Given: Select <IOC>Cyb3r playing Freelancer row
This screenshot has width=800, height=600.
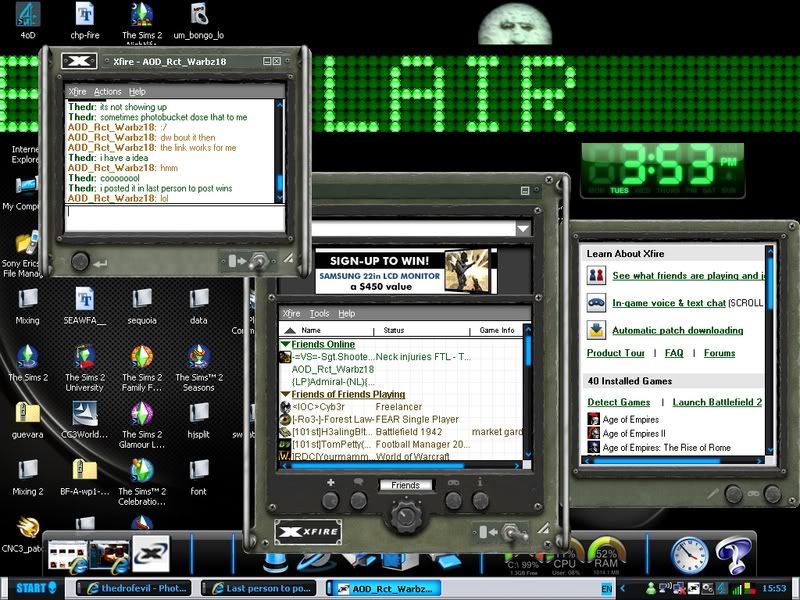Looking at the screenshot, I should click(402, 407).
